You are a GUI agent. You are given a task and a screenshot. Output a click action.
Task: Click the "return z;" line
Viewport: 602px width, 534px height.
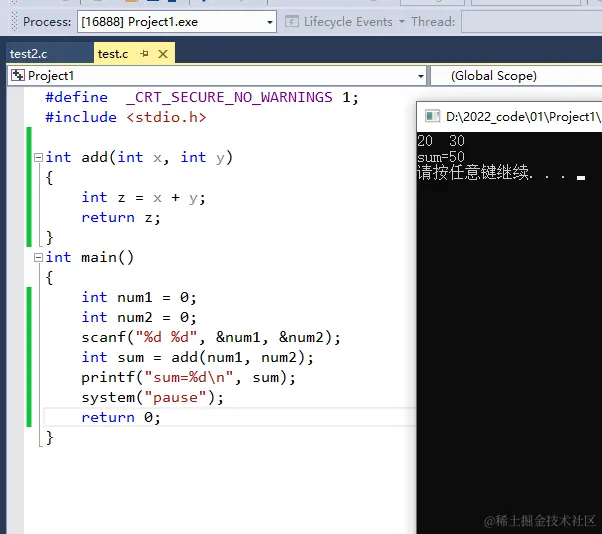pos(121,218)
